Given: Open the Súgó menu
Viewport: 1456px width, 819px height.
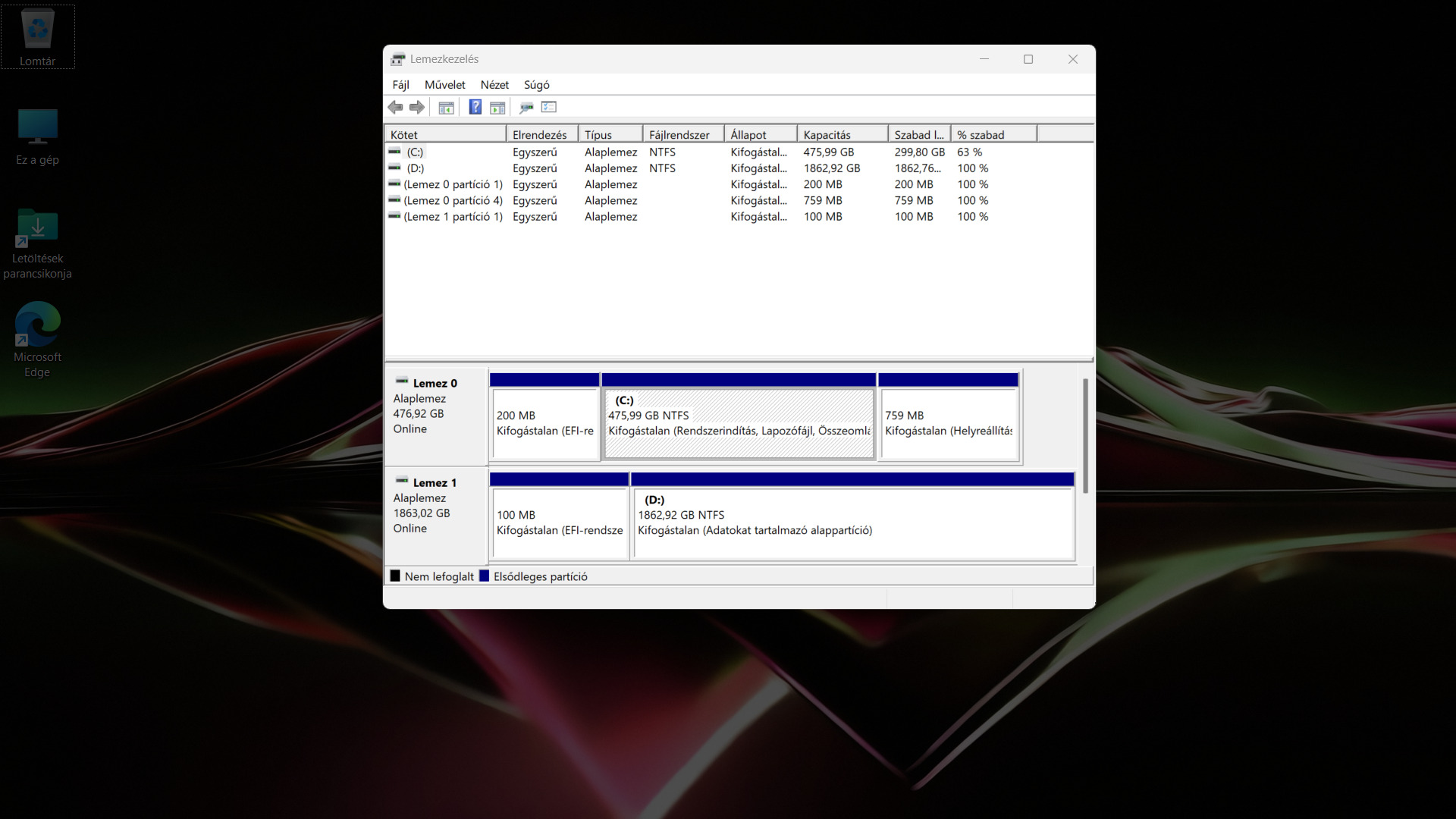Looking at the screenshot, I should (536, 85).
